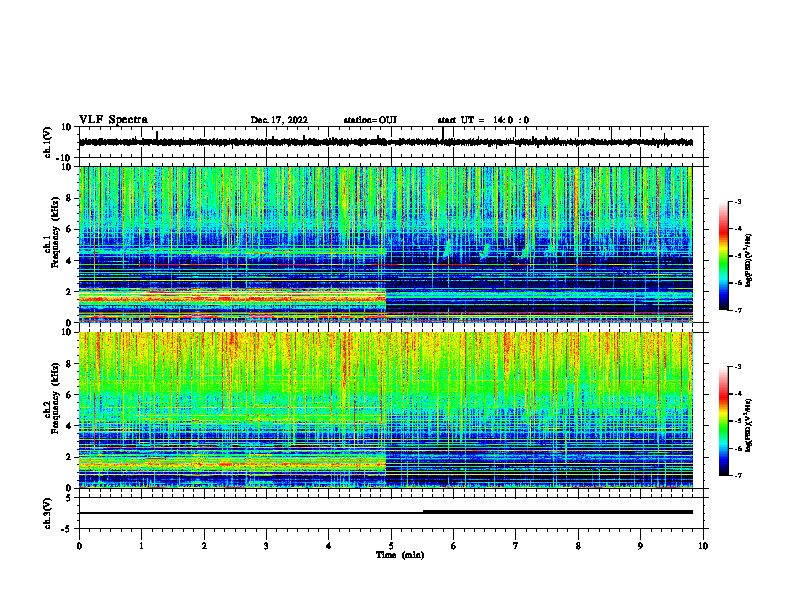Click the 'VLF Spectra' title text
The image size is (792, 612).
pyautogui.click(x=113, y=120)
